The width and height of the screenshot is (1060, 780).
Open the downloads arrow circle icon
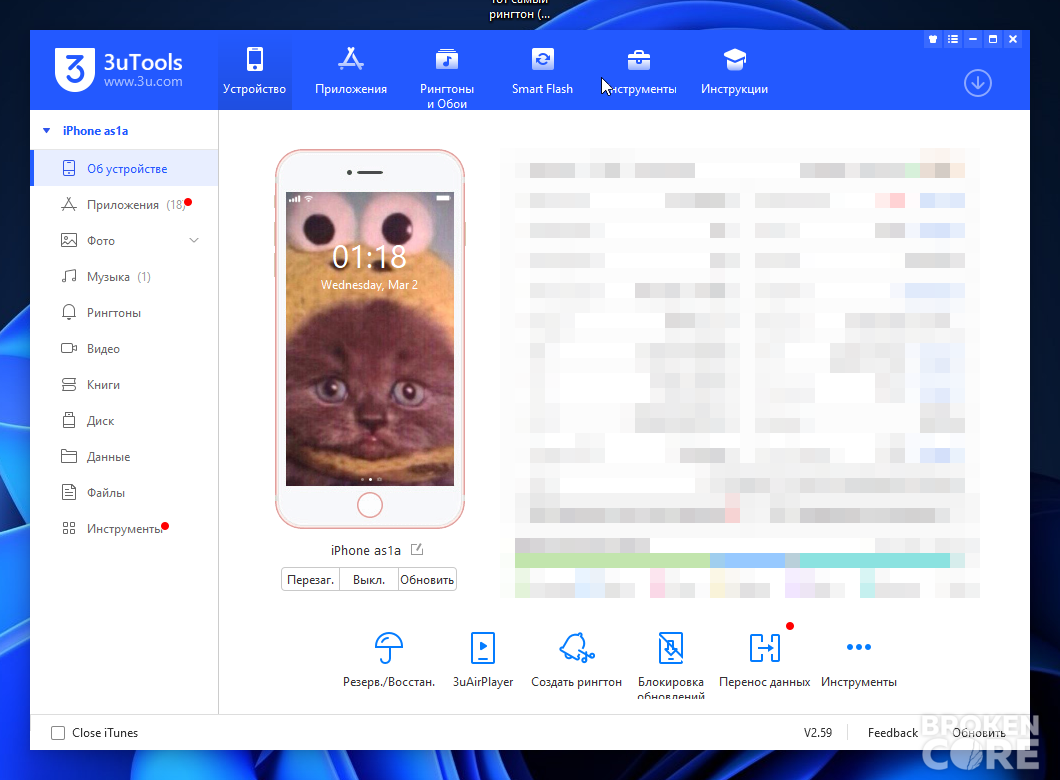[x=978, y=83]
